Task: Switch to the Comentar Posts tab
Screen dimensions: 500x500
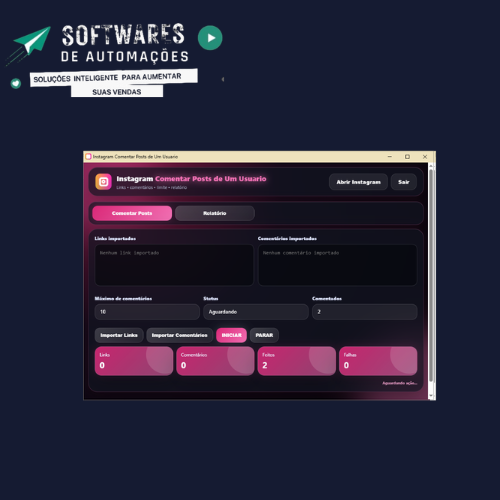Action: pos(132,213)
